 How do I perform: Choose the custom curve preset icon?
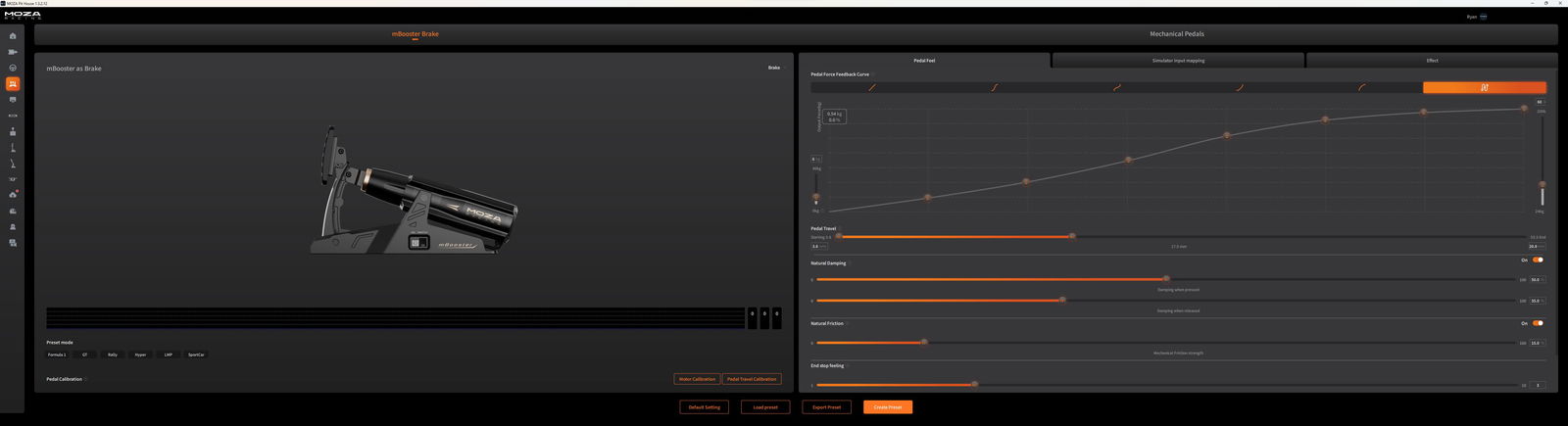coord(1484,87)
